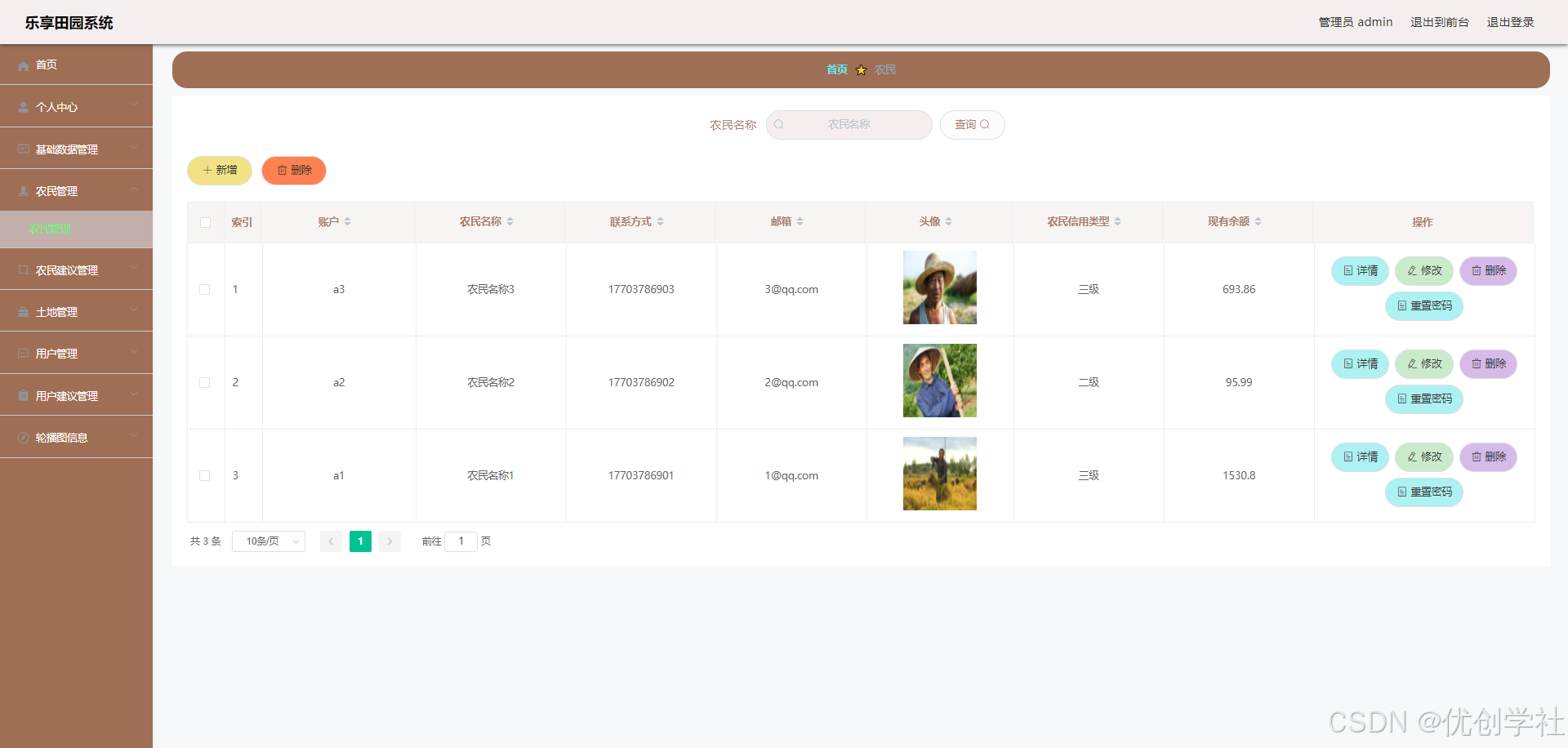Click the 新增 add button
The height and width of the screenshot is (748, 1568).
(220, 171)
